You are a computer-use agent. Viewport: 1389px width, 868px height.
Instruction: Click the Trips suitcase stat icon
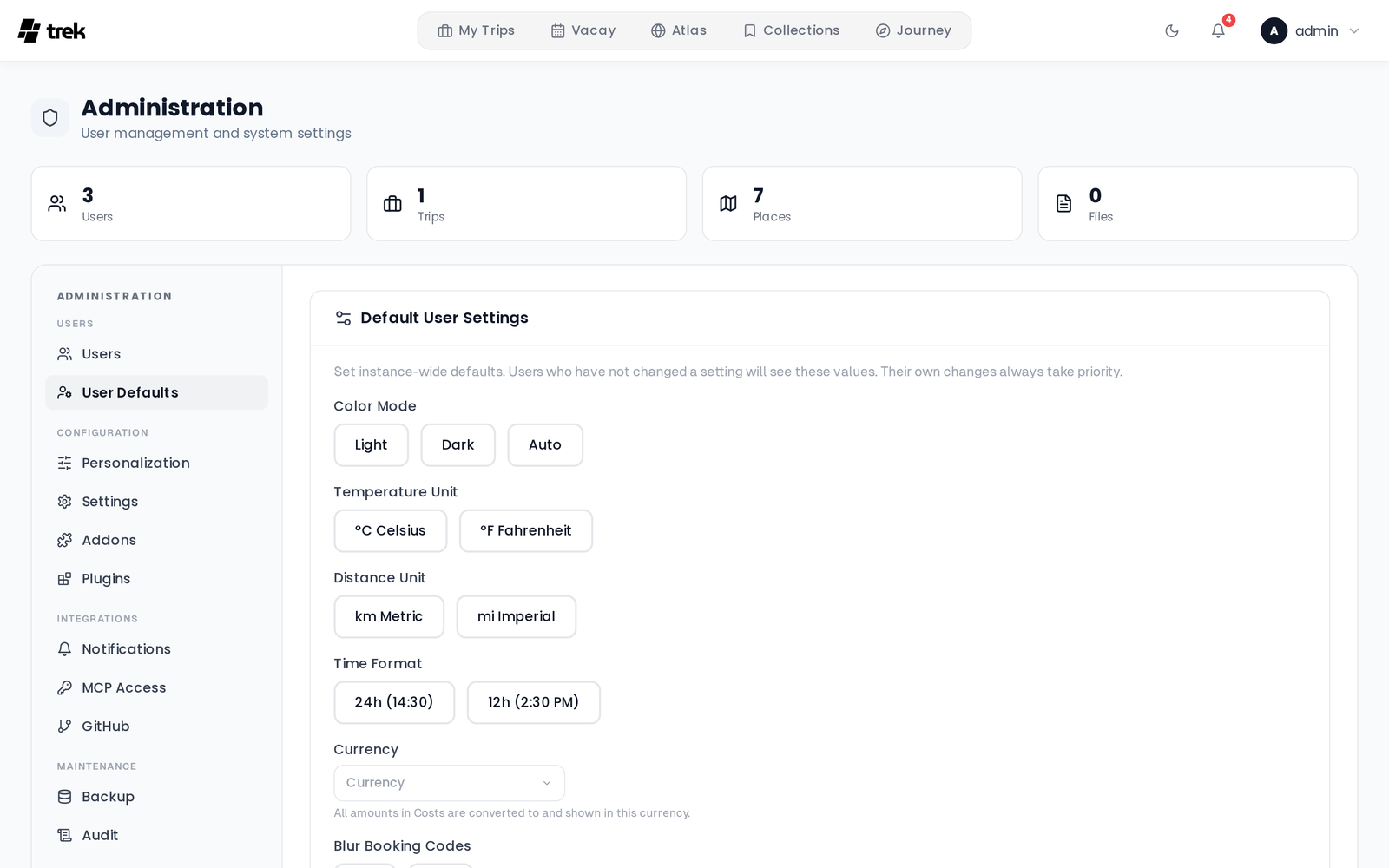tap(392, 204)
